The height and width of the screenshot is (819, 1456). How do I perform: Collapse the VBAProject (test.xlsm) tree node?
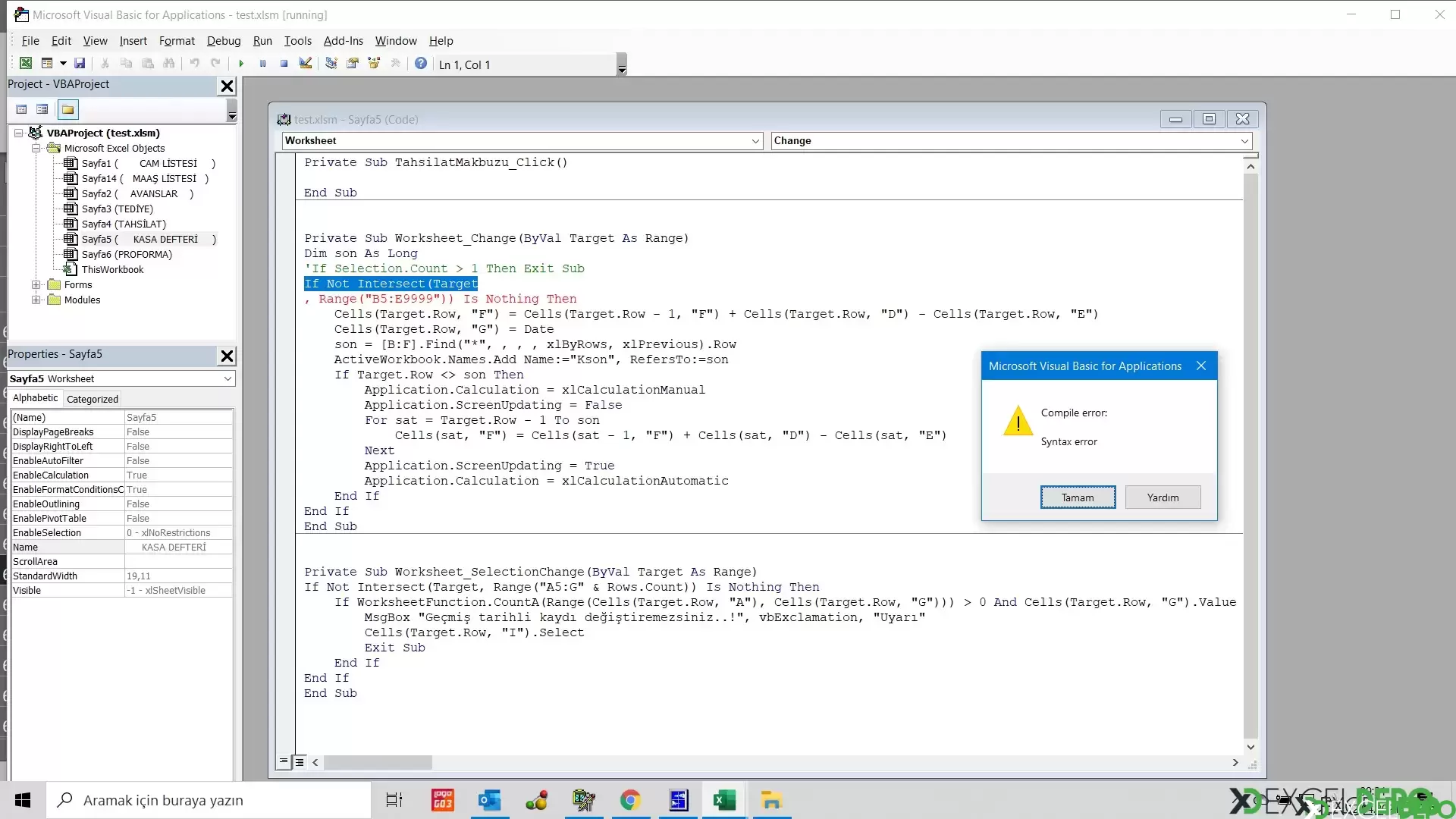pos(19,133)
